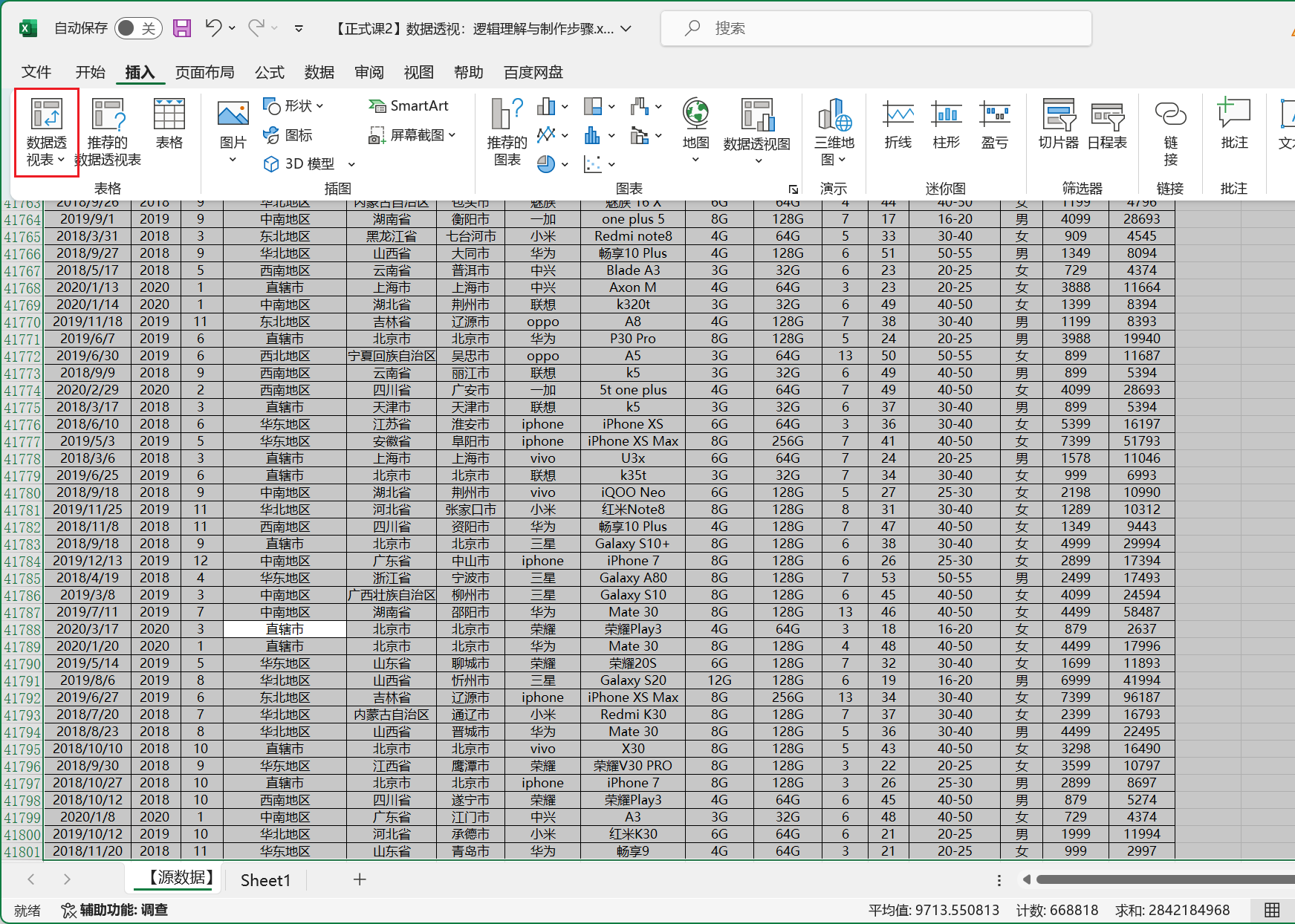Expand the PivotChart (数据透视图) dropdown arrow
Viewport: 1295px width, 924px height.
pos(758,160)
